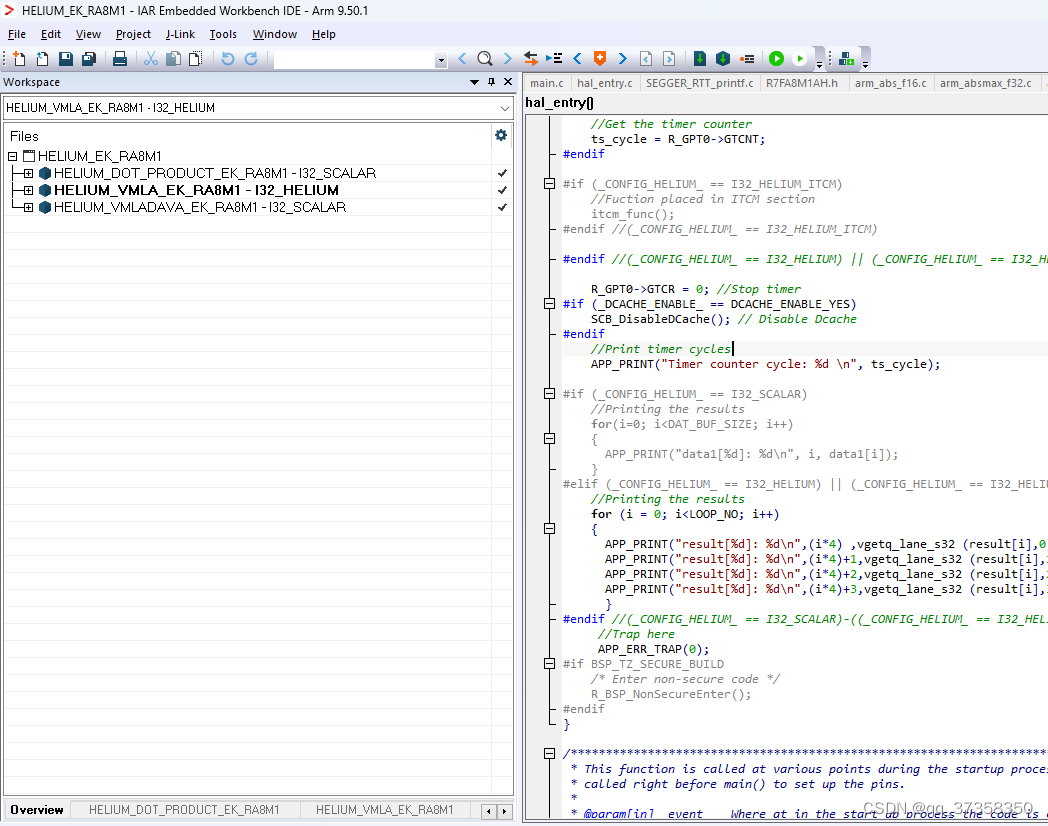This screenshot has width=1048, height=826.
Task: Click the Save All toolbar icon
Action: 88,59
